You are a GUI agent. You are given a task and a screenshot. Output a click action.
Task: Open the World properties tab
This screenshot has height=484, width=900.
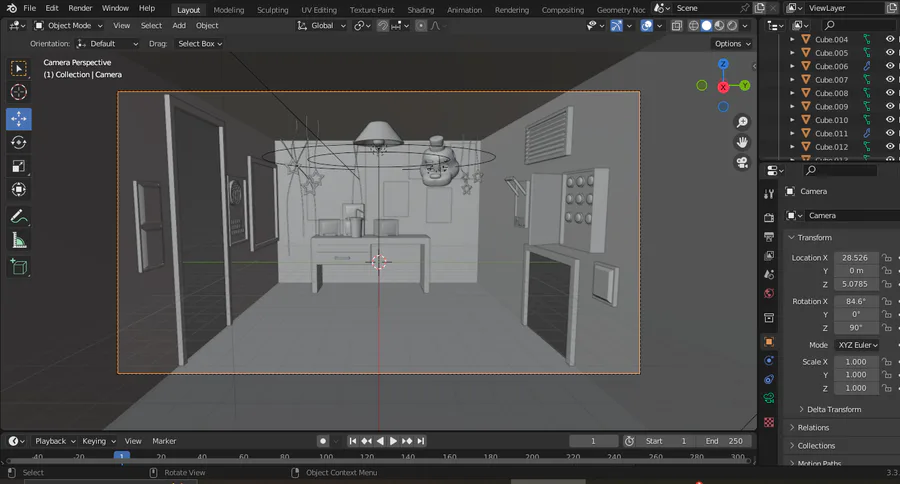(769, 293)
